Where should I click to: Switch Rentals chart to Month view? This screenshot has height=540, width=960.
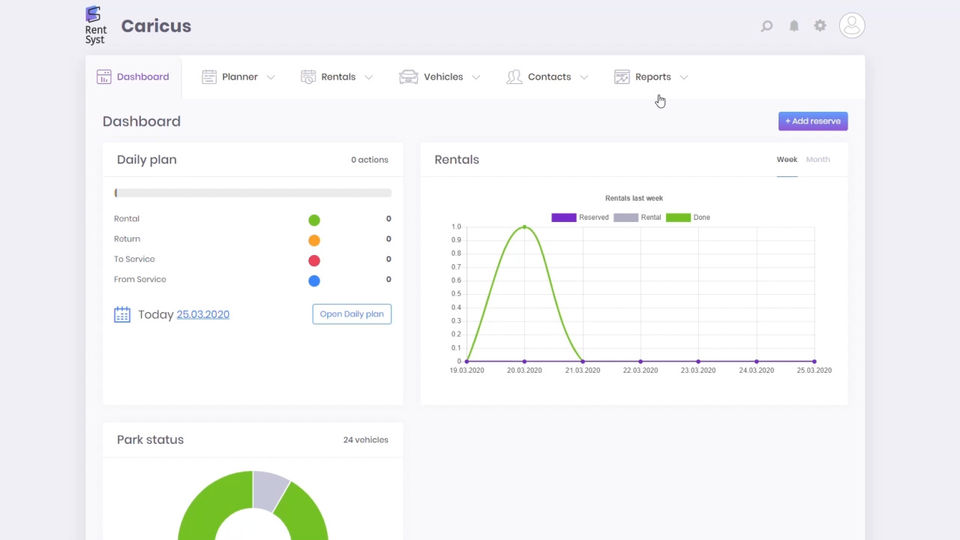click(818, 160)
